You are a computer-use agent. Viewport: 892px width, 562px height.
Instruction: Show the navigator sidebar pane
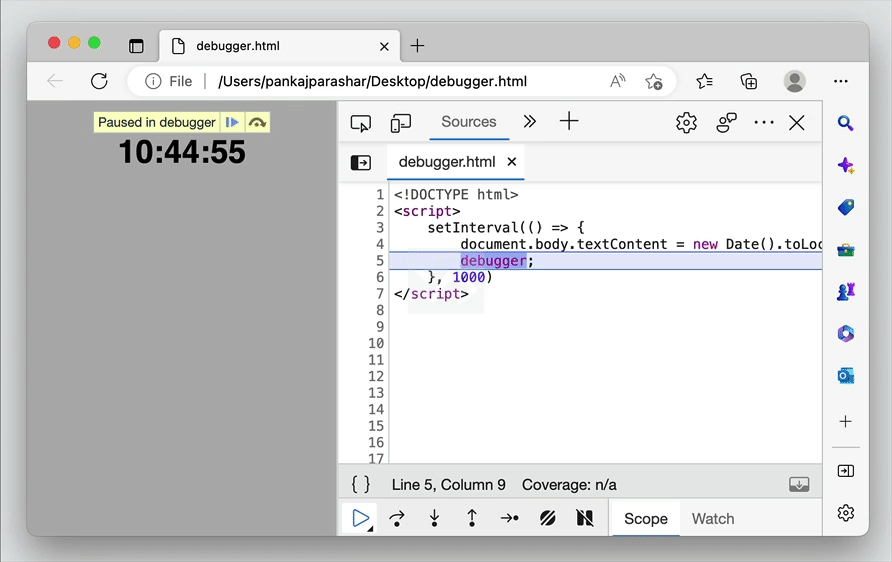click(x=361, y=163)
